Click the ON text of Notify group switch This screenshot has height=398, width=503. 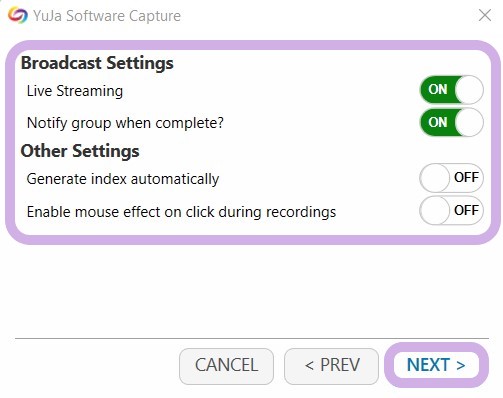point(438,122)
